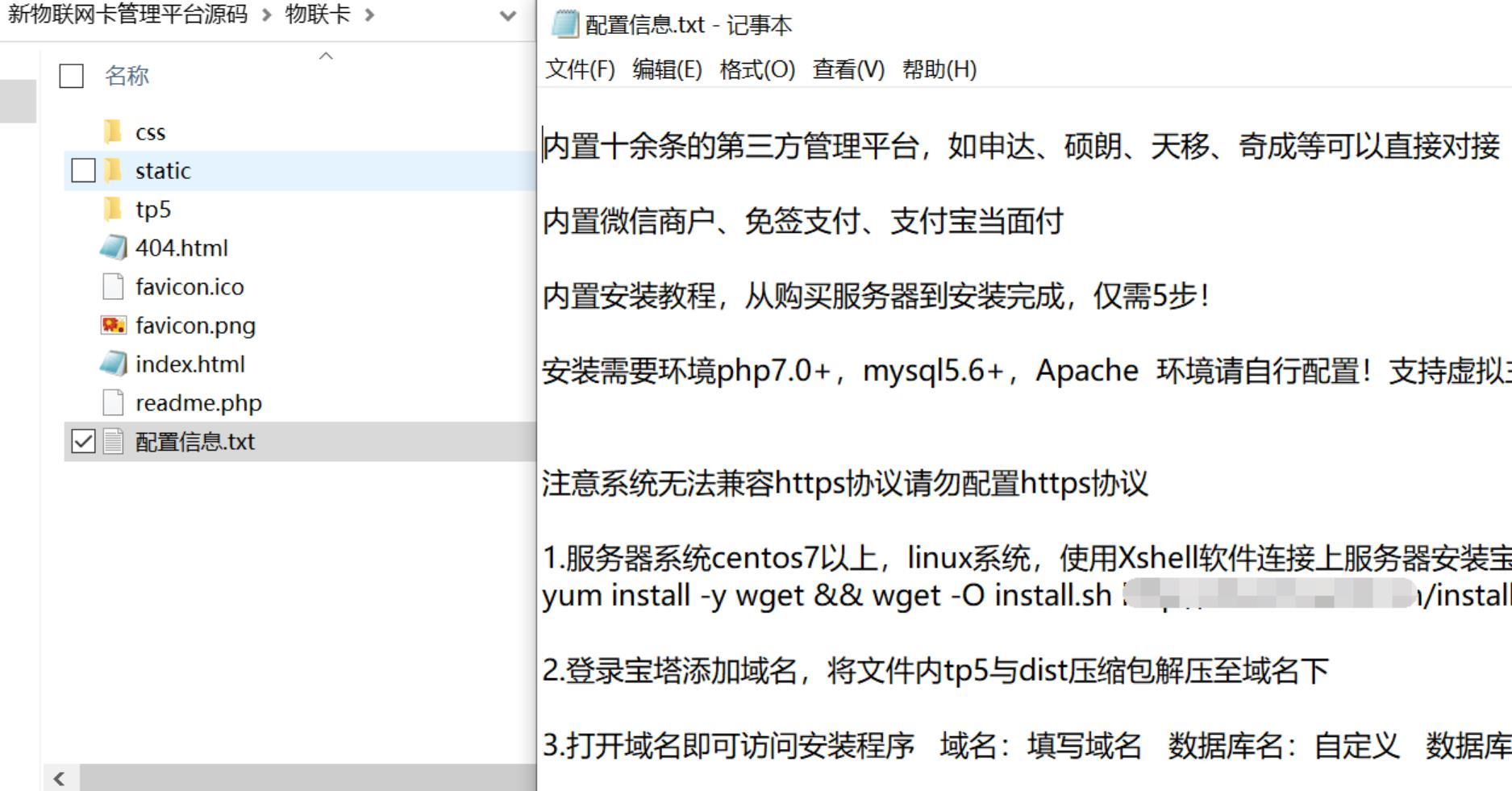Select the tp5 folder name
Viewport: 1512px width, 791px height.
(153, 210)
